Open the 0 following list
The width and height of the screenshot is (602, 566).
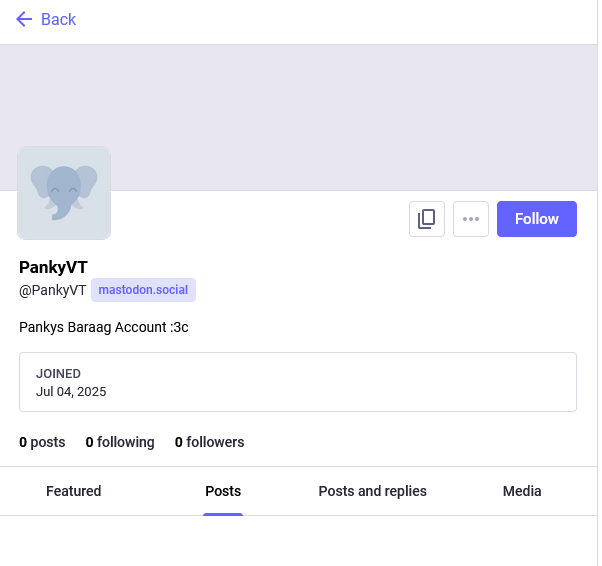(x=120, y=442)
